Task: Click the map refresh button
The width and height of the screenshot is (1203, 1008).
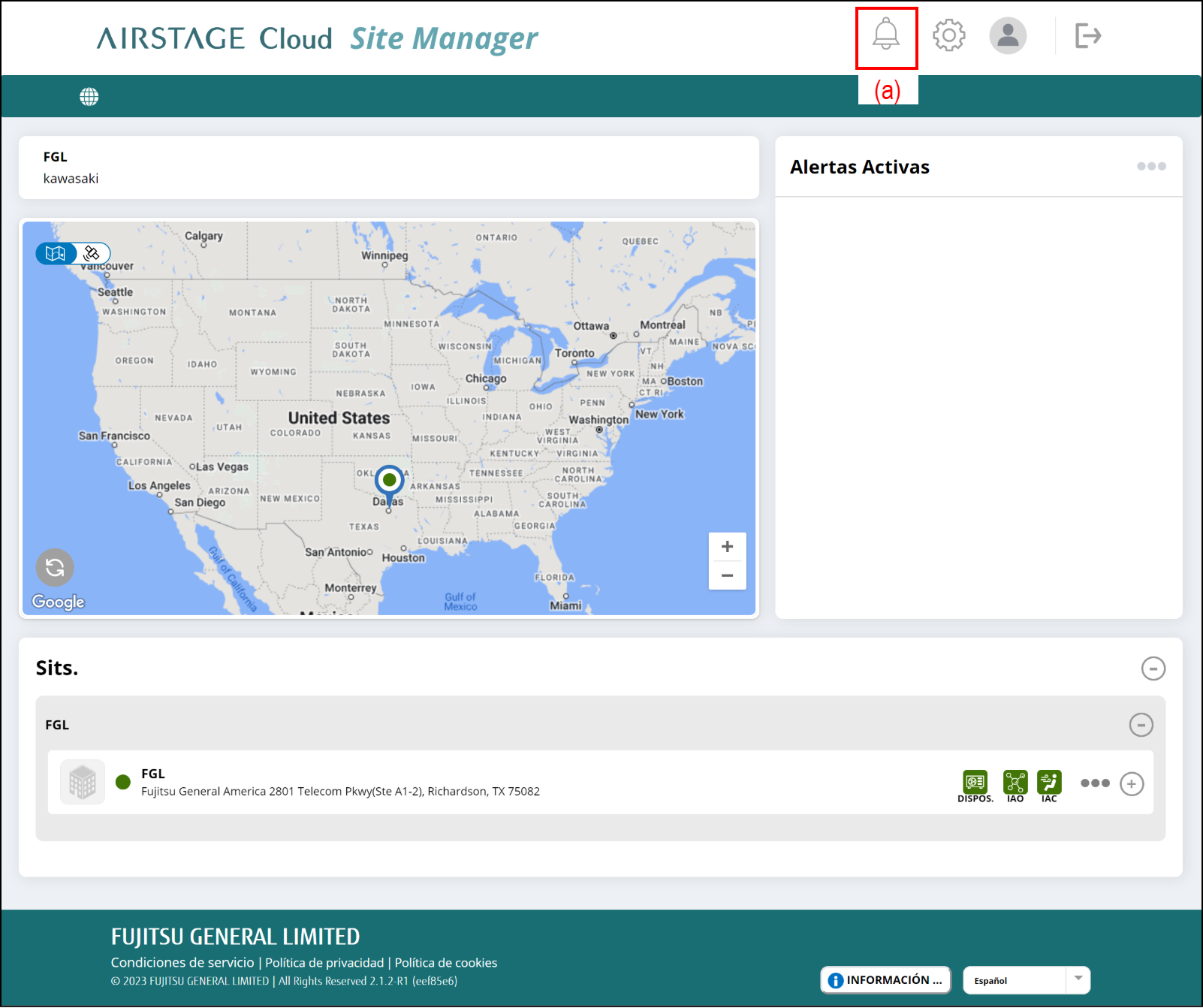Action: 55,568
